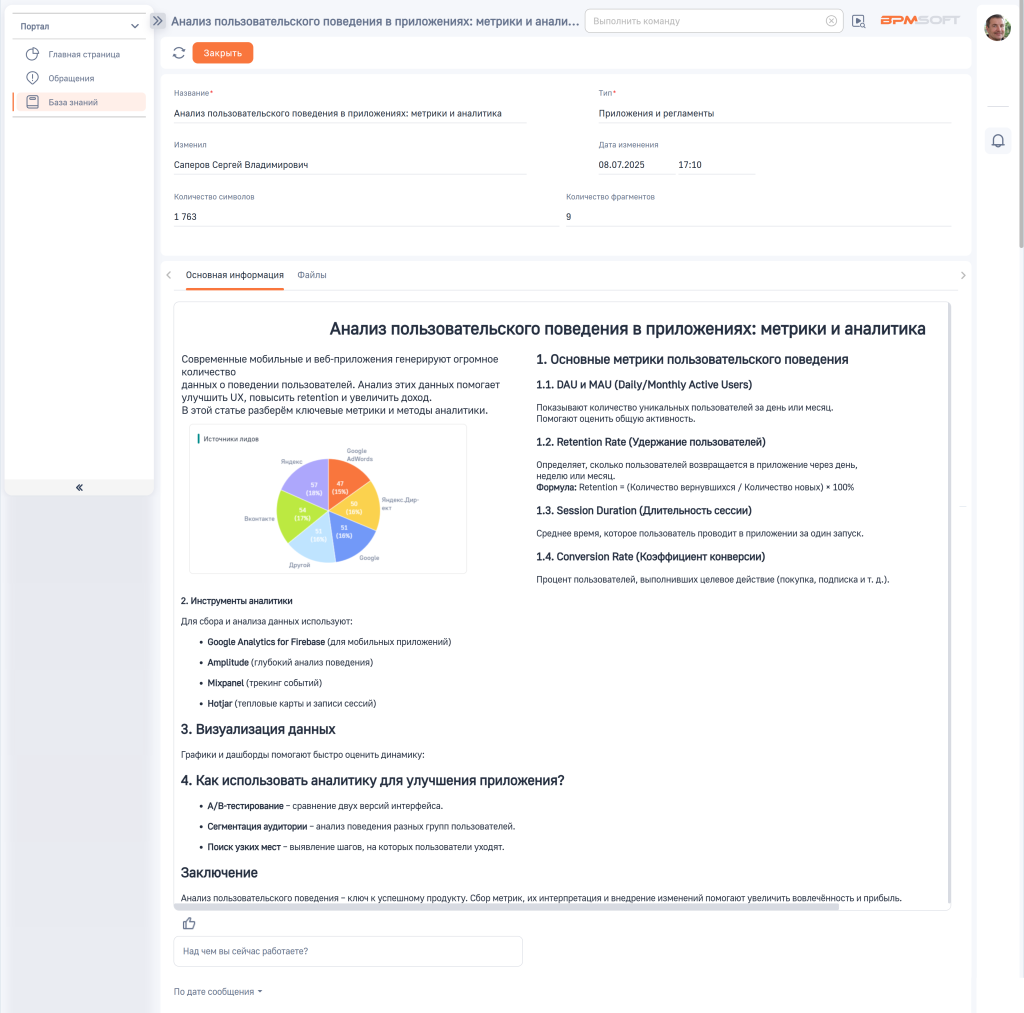Open the process run icon near search
The image size is (1024, 1013).
tap(858, 22)
